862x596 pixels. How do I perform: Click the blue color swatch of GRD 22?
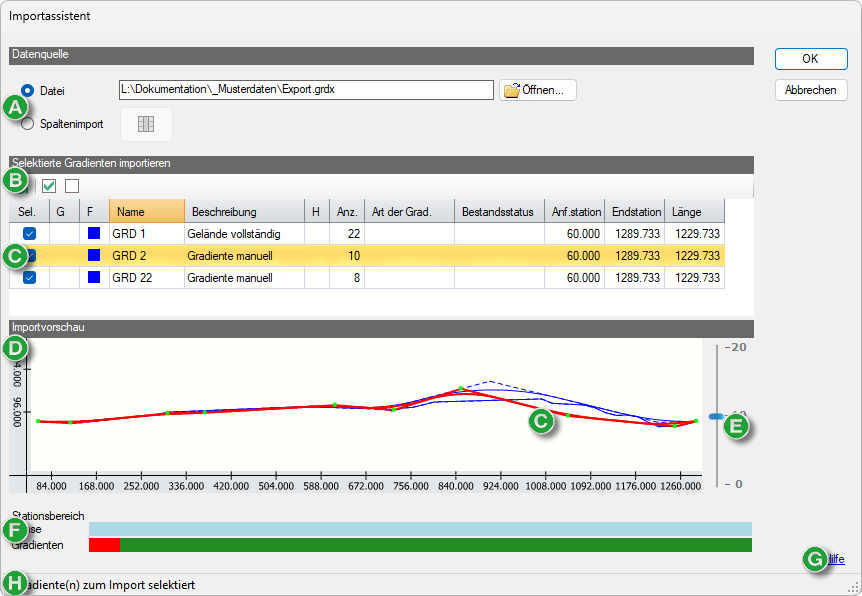point(94,277)
